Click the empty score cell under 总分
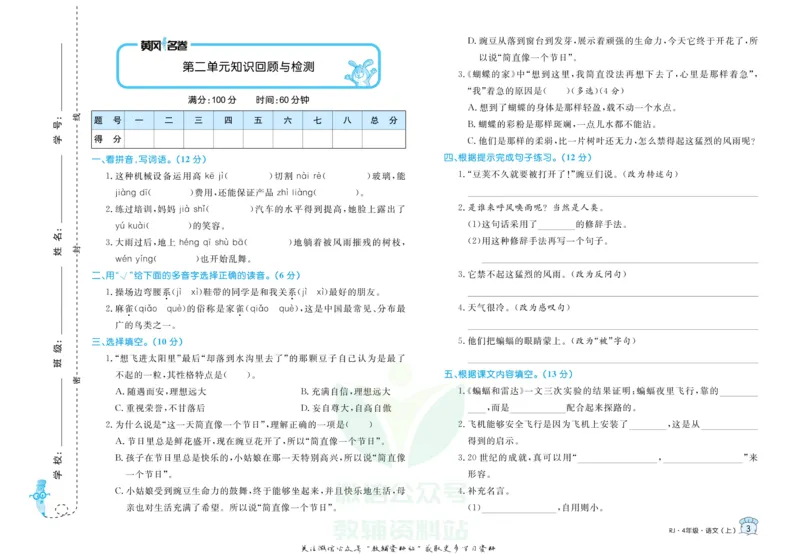This screenshot has height=554, width=800. pyautogui.click(x=384, y=139)
